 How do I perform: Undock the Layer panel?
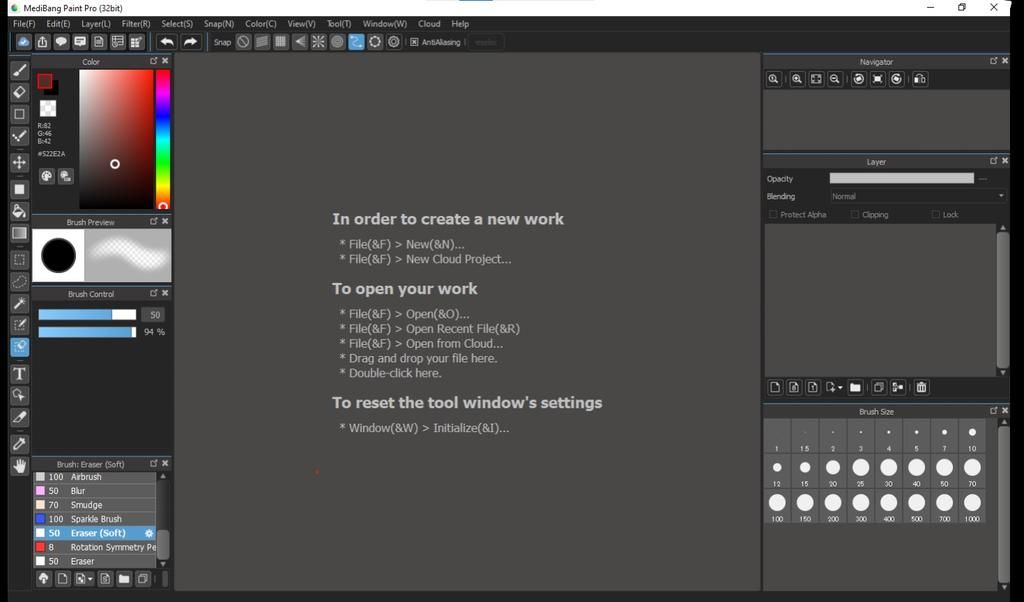click(x=993, y=161)
